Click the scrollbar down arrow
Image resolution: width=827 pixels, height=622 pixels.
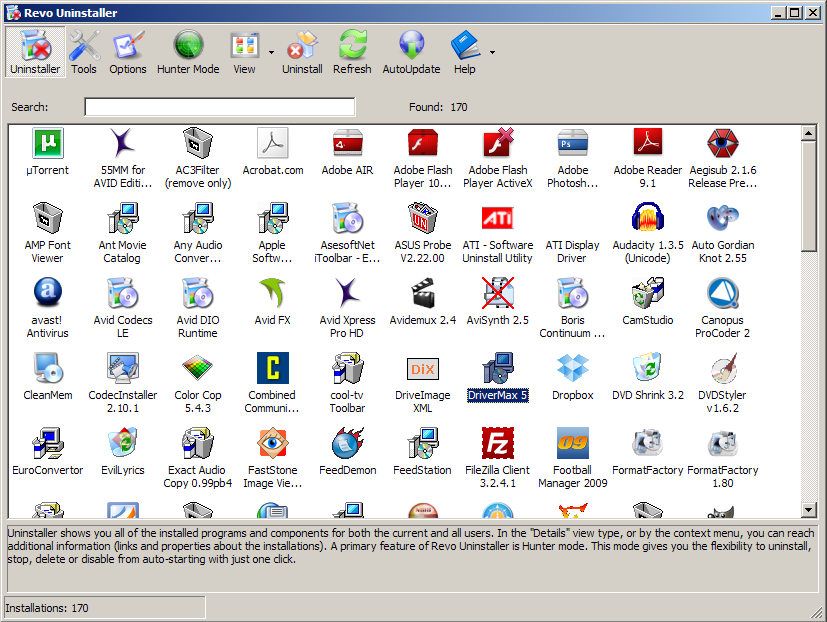click(809, 510)
